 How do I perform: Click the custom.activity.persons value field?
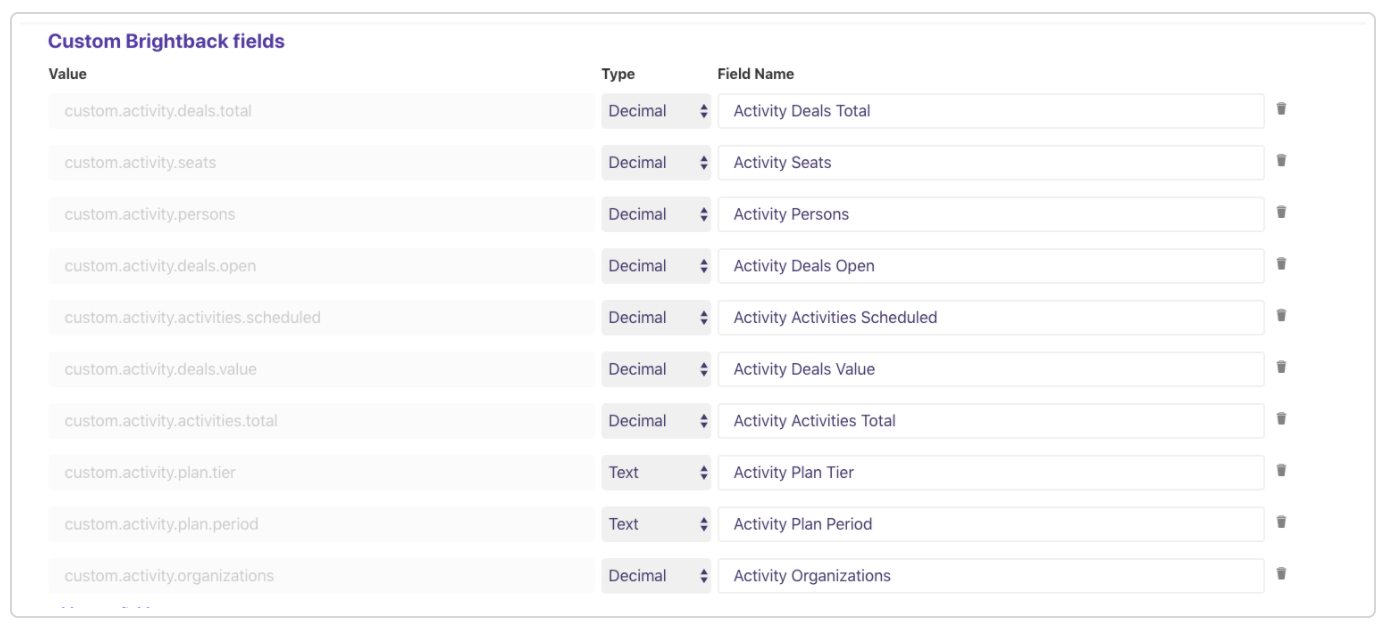(321, 214)
